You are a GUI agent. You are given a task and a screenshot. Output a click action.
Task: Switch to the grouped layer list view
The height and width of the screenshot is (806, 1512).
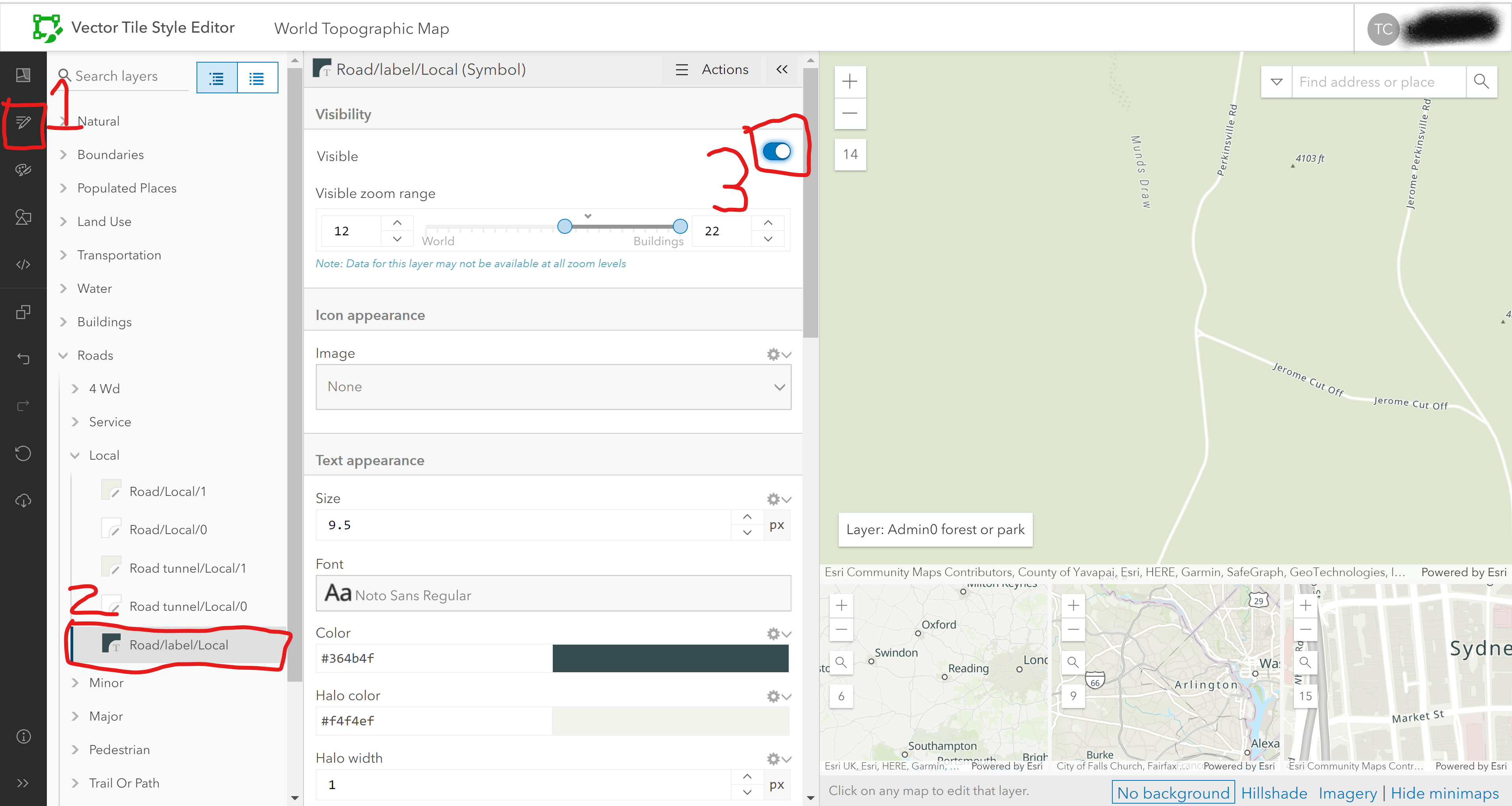[217, 78]
